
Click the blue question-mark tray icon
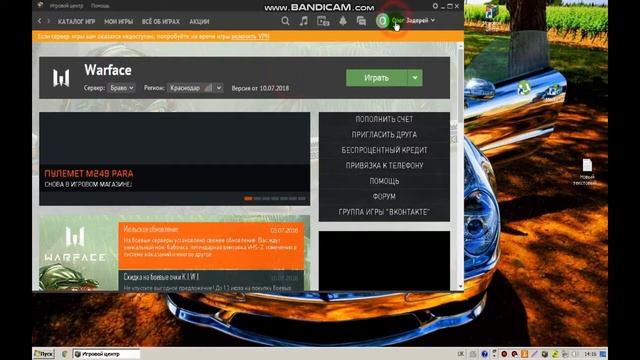(x=484, y=354)
